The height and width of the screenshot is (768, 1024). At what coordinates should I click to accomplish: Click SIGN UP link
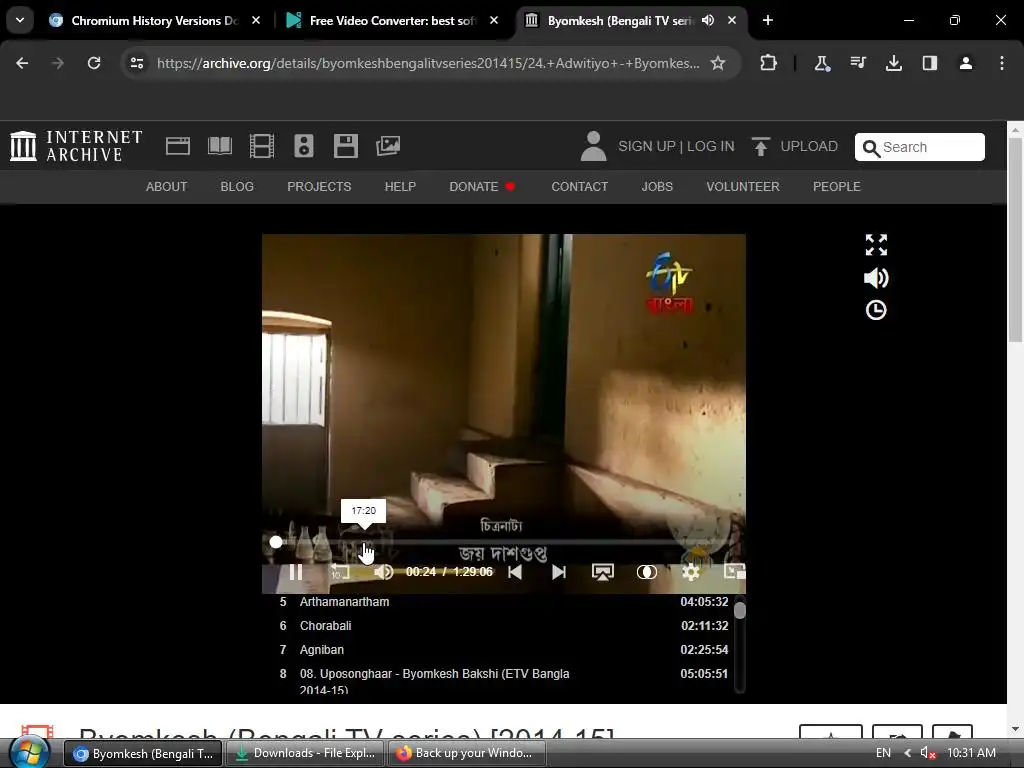pyautogui.click(x=647, y=146)
